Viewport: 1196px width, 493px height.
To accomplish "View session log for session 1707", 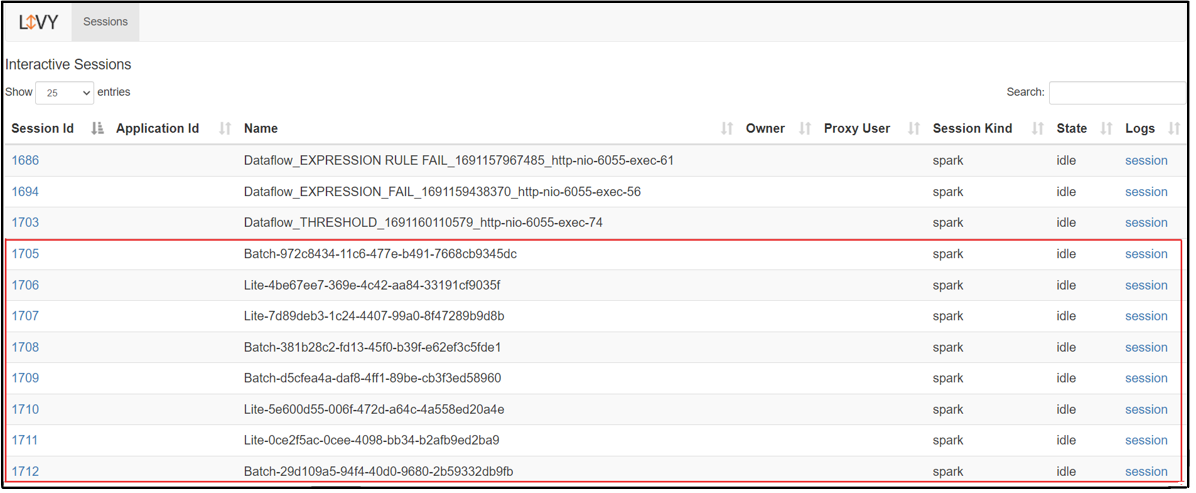I will pyautogui.click(x=1146, y=316).
